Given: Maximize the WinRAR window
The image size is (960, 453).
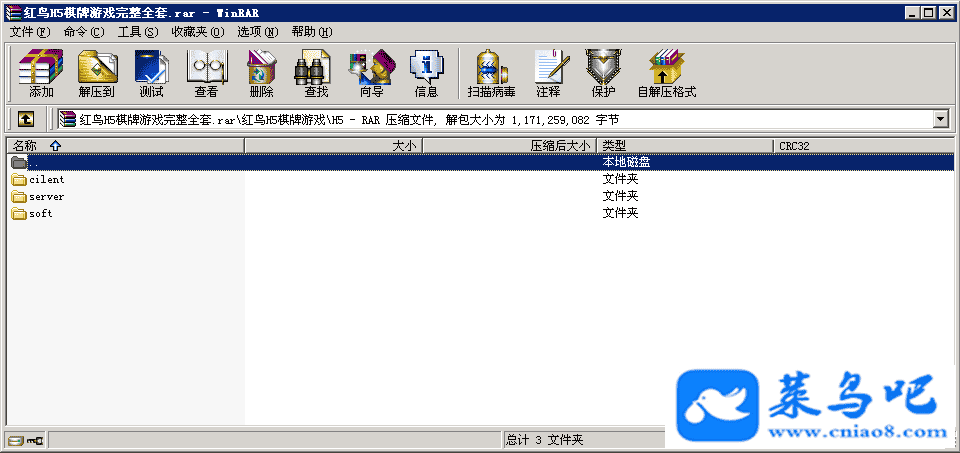Looking at the screenshot, I should click(929, 13).
